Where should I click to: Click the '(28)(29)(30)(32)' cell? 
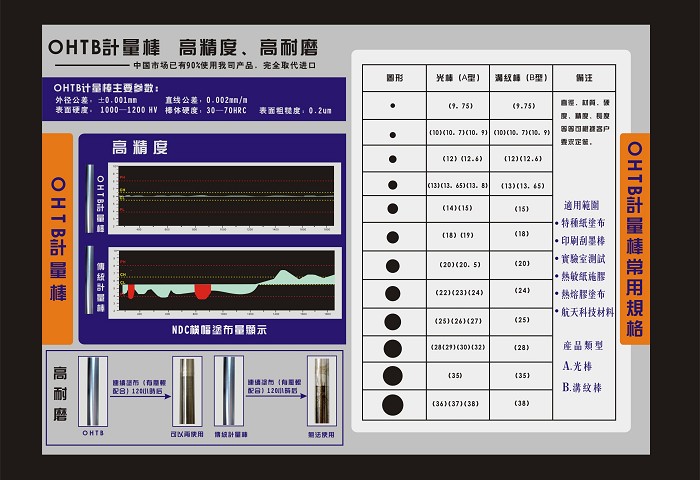[x=458, y=347]
